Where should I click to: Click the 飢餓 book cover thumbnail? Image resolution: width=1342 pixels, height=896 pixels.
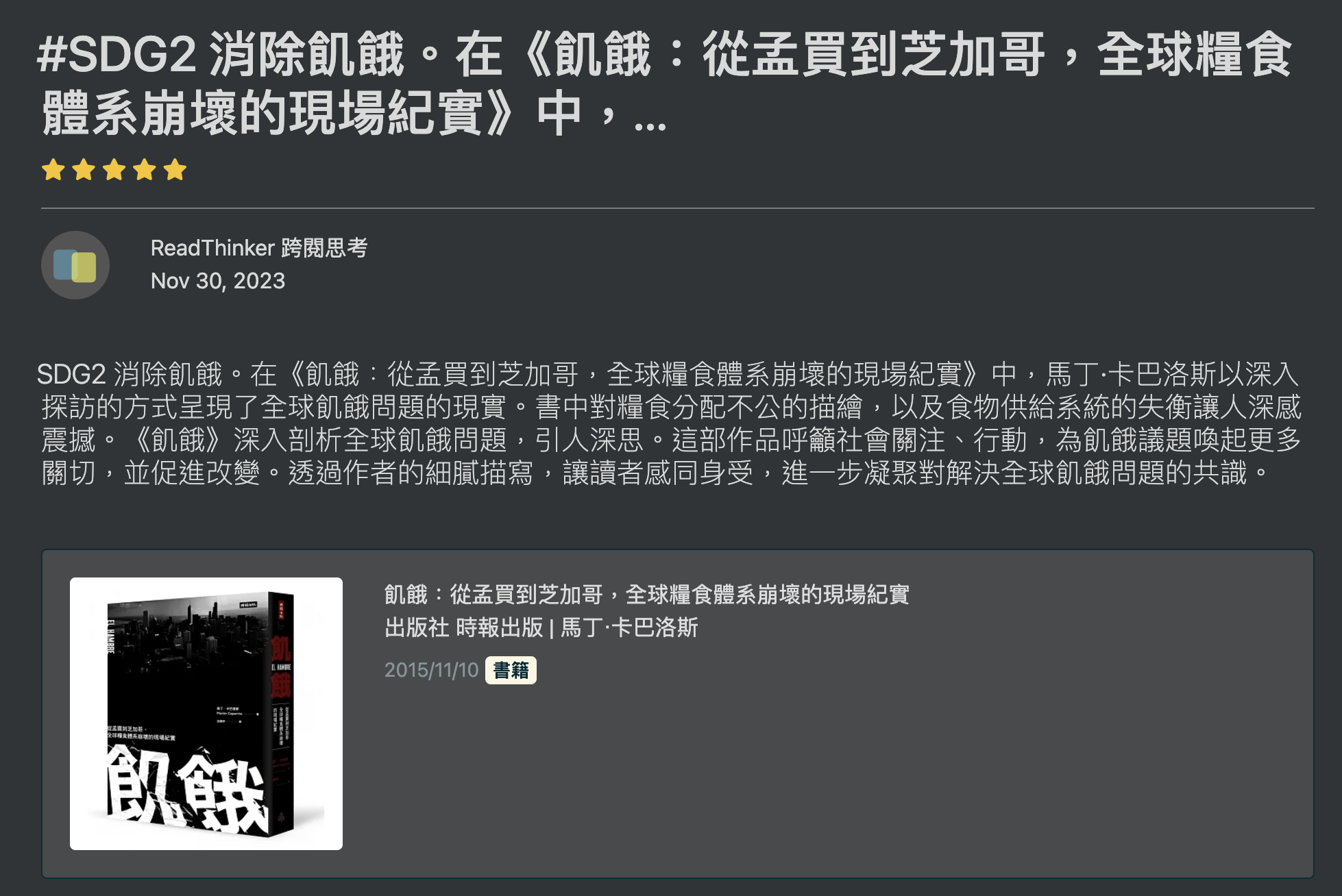tap(206, 714)
